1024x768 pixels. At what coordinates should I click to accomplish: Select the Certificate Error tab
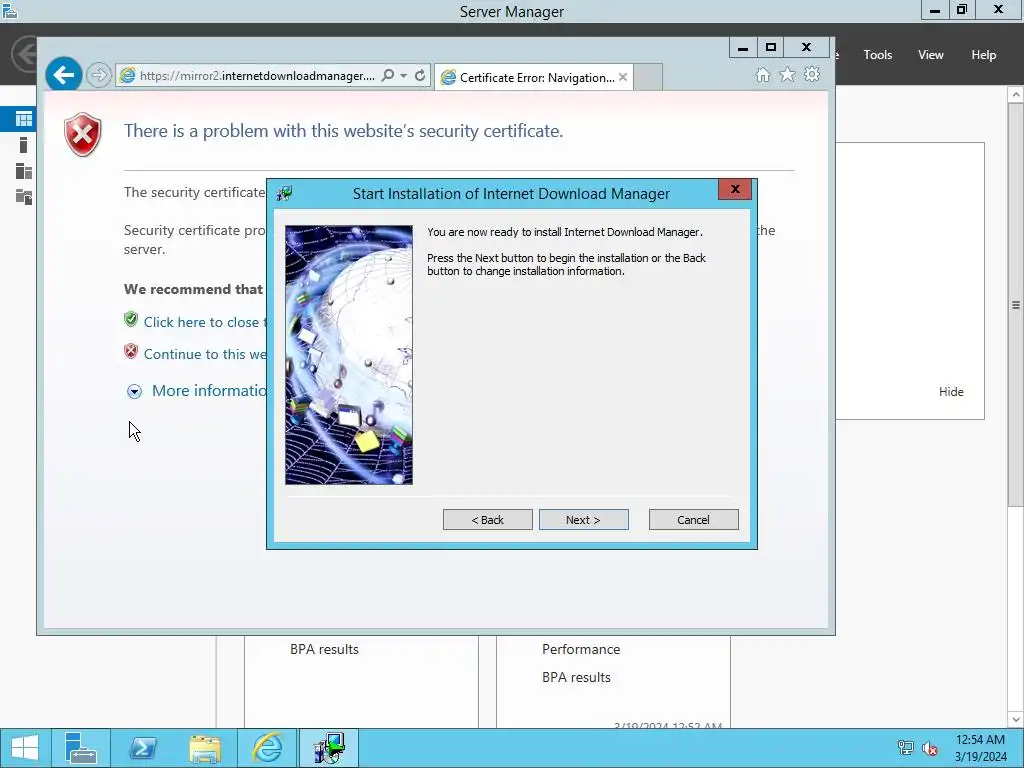click(x=533, y=77)
